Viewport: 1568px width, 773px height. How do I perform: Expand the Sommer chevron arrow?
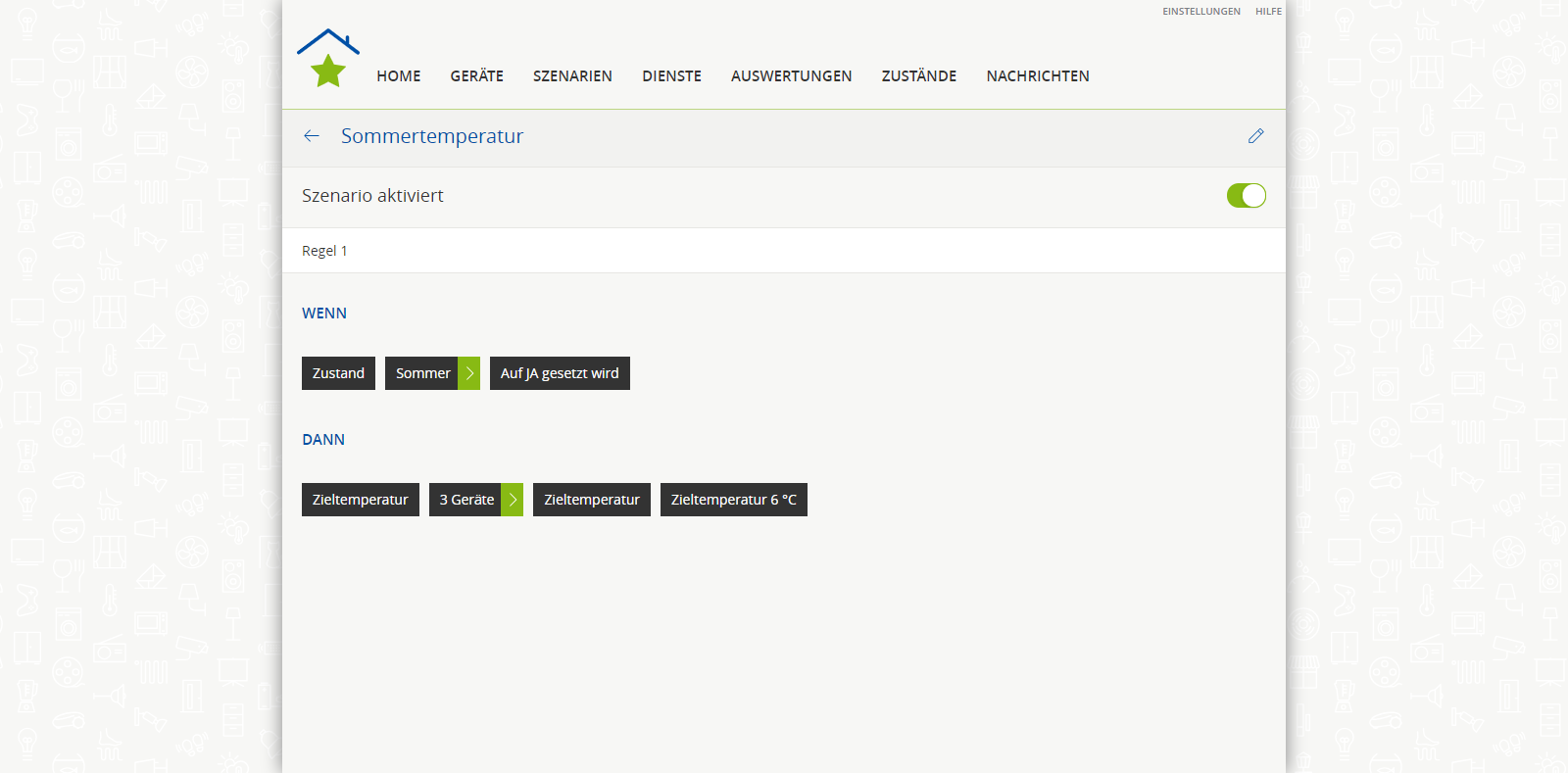point(469,373)
